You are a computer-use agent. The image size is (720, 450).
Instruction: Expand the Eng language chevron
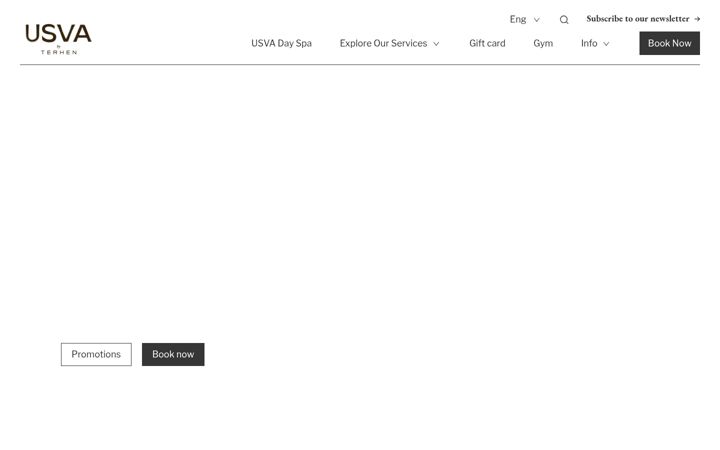pyautogui.click(x=536, y=20)
